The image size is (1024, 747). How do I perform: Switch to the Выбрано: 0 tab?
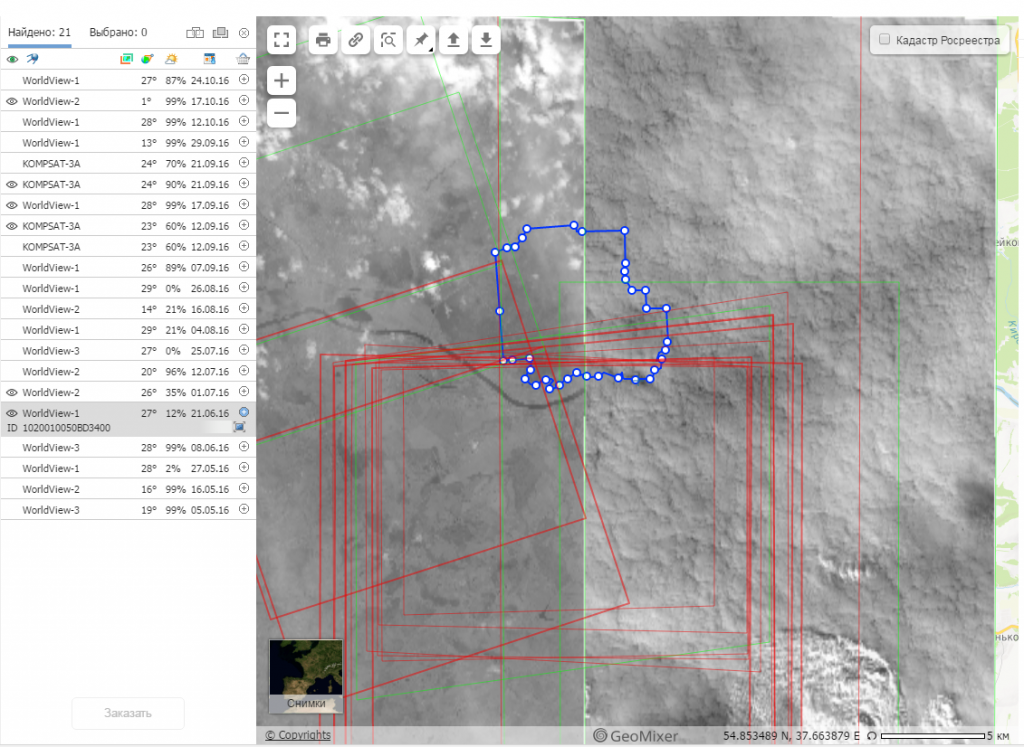118,32
